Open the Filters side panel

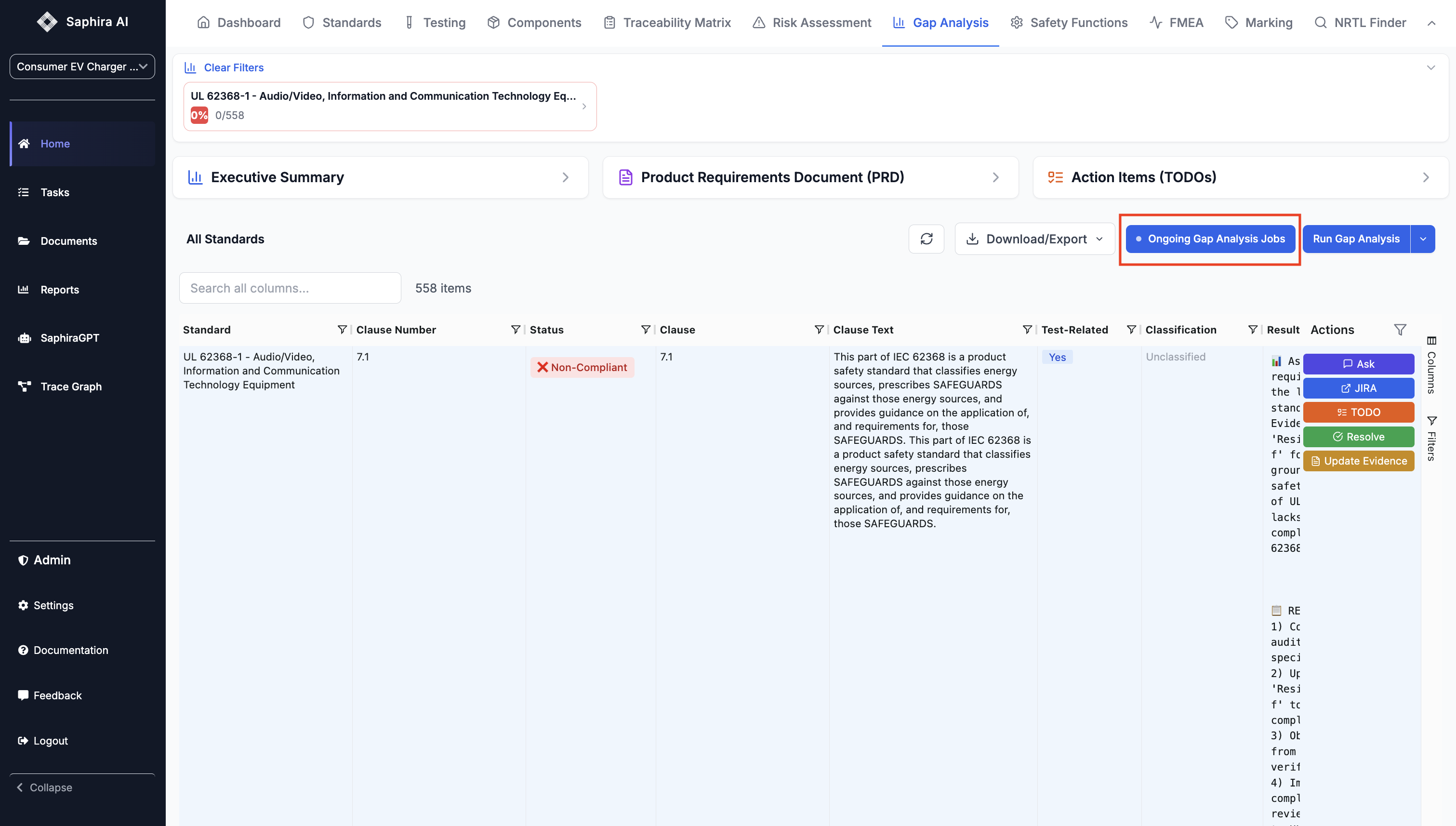(x=1431, y=439)
